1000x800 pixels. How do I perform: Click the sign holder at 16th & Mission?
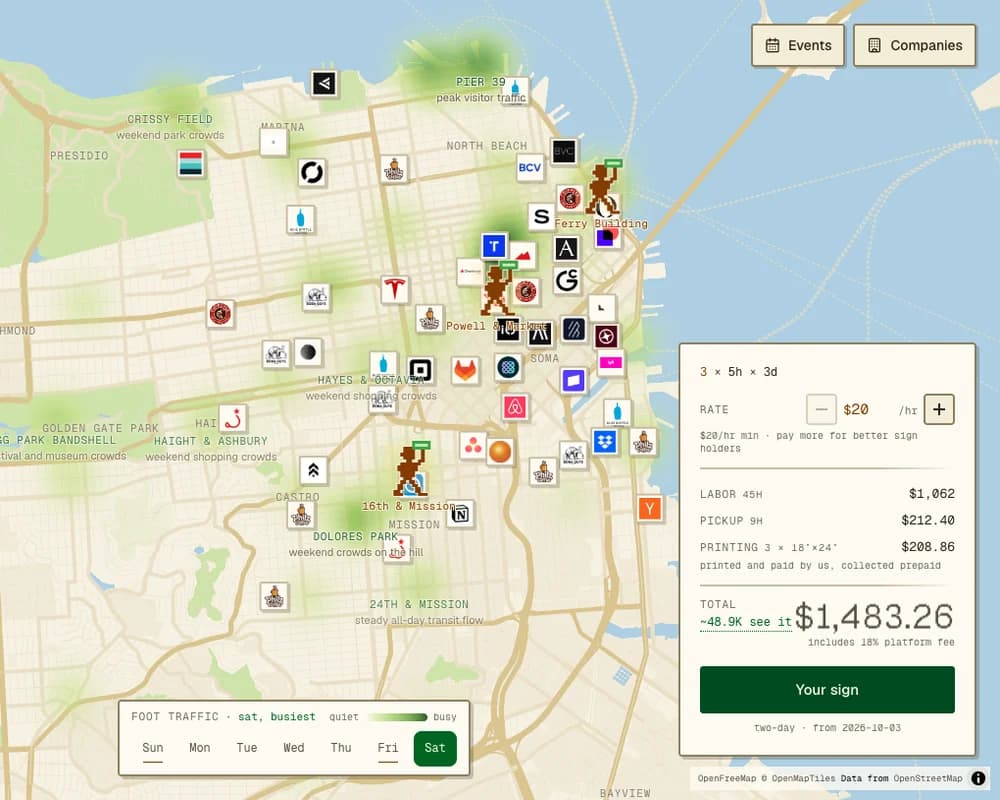(x=412, y=469)
